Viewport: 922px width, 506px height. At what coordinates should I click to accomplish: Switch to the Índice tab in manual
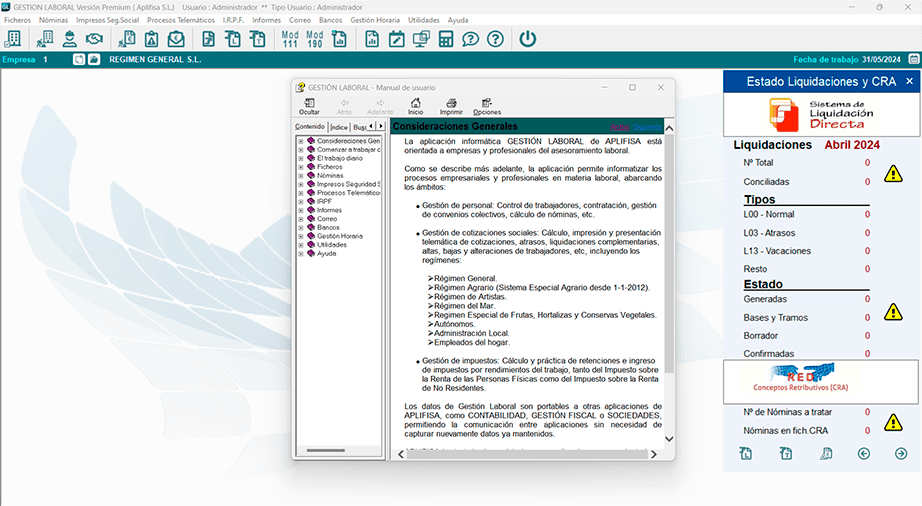tap(339, 127)
